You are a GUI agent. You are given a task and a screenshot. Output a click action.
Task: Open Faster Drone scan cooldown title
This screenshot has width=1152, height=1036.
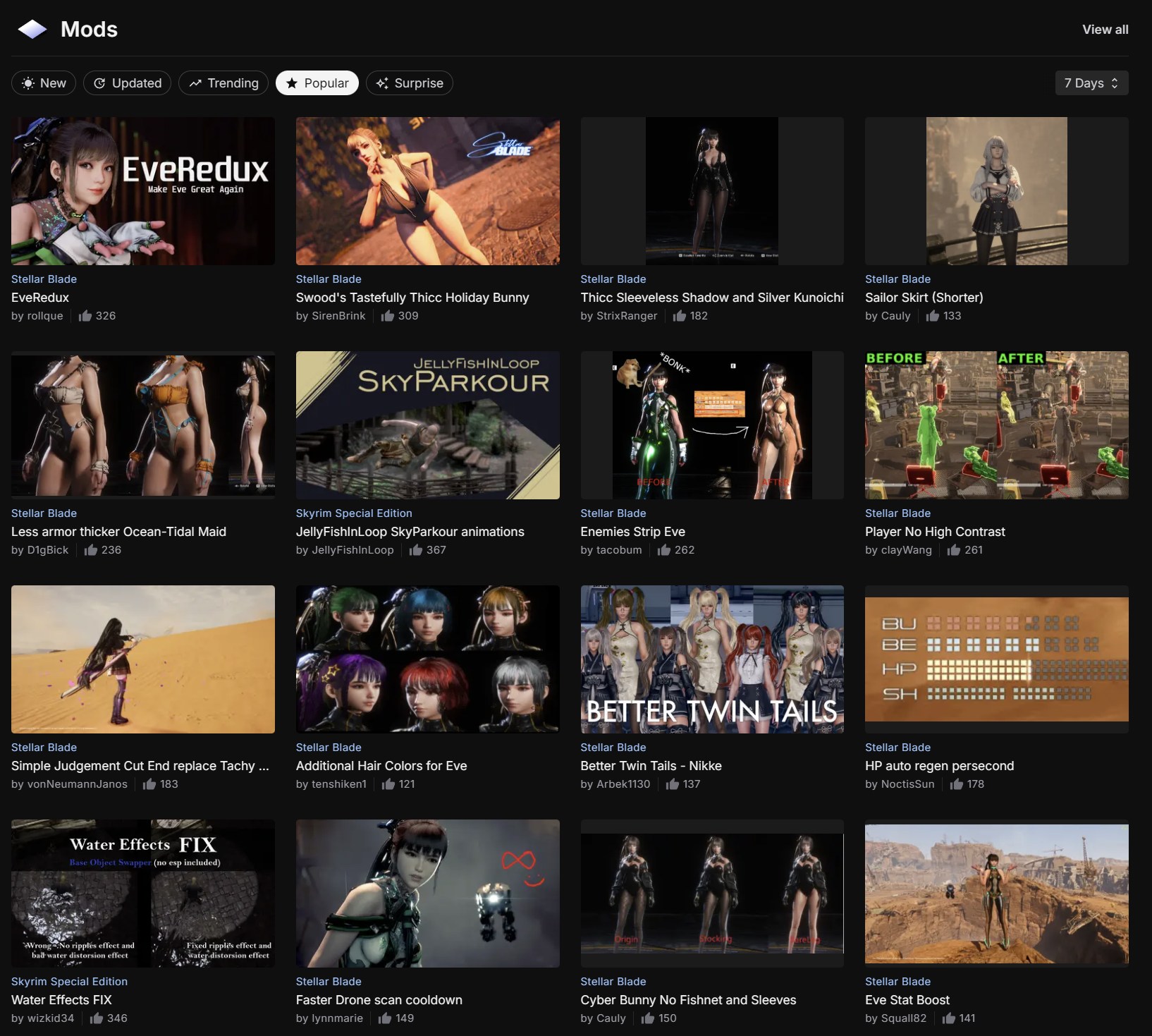(x=379, y=1000)
